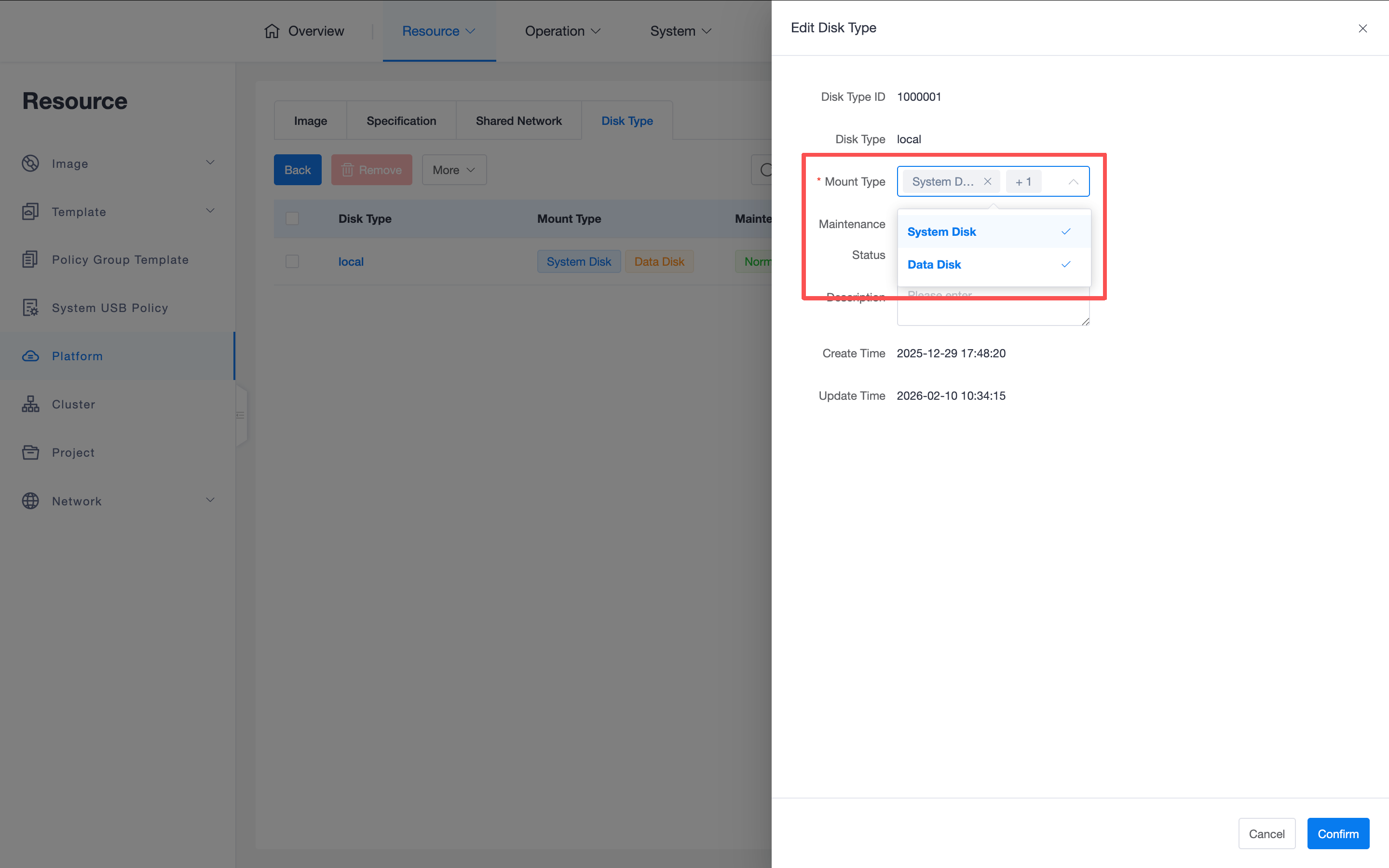1389x868 pixels.
Task: Click the Overview home icon
Action: (272, 31)
